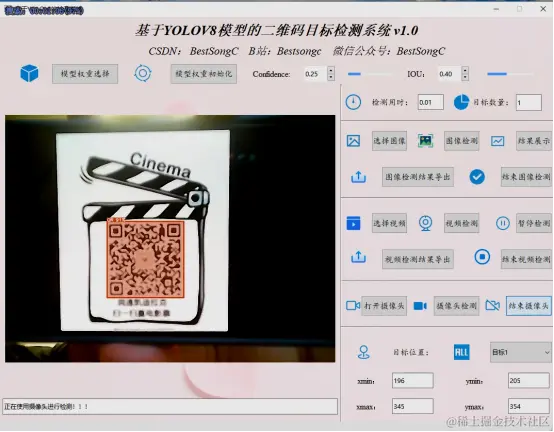This screenshot has width=554, height=432.
Task: Click the solid blue camera icon
Action: tap(420, 306)
